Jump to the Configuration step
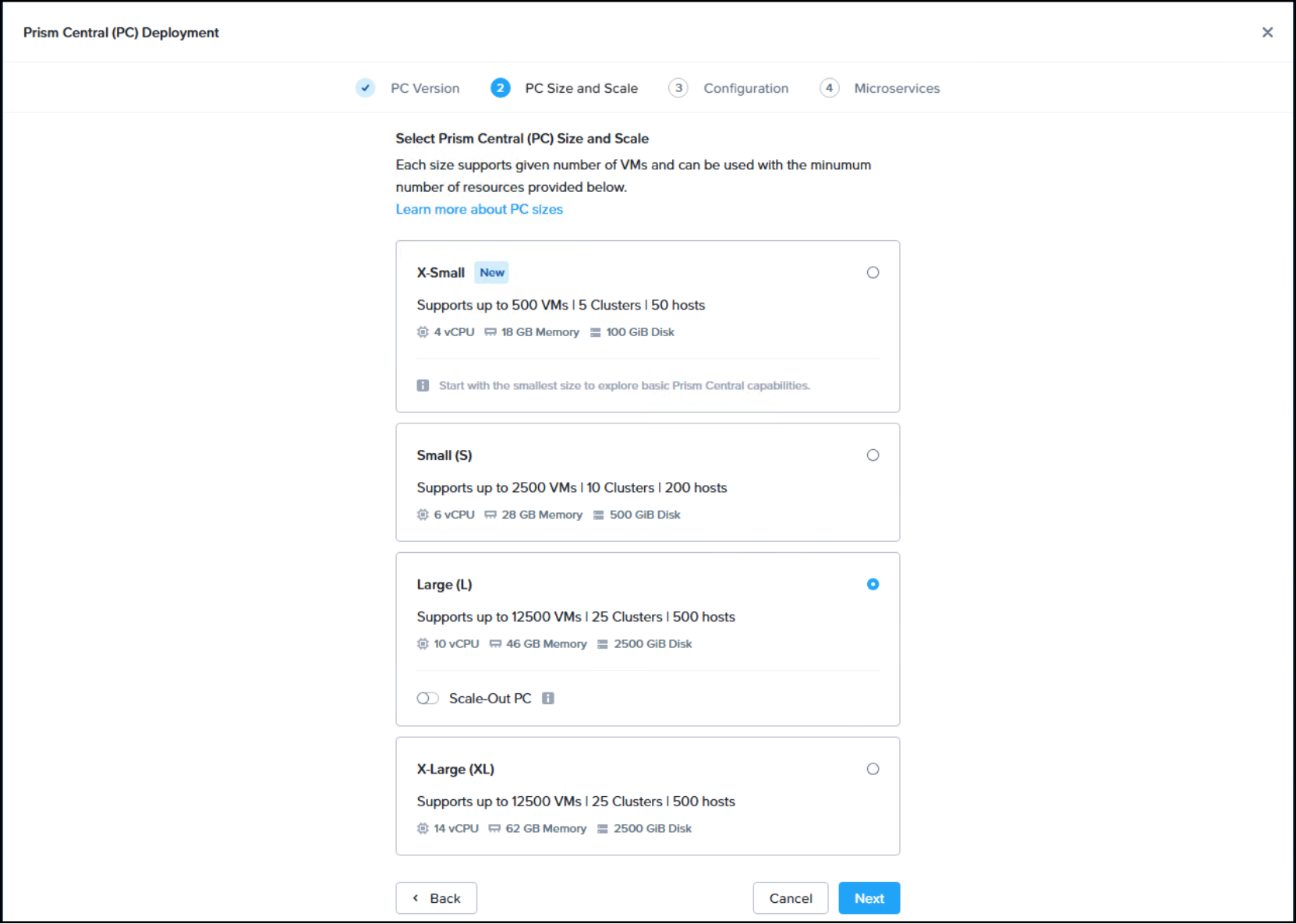1296x924 pixels. pos(746,88)
